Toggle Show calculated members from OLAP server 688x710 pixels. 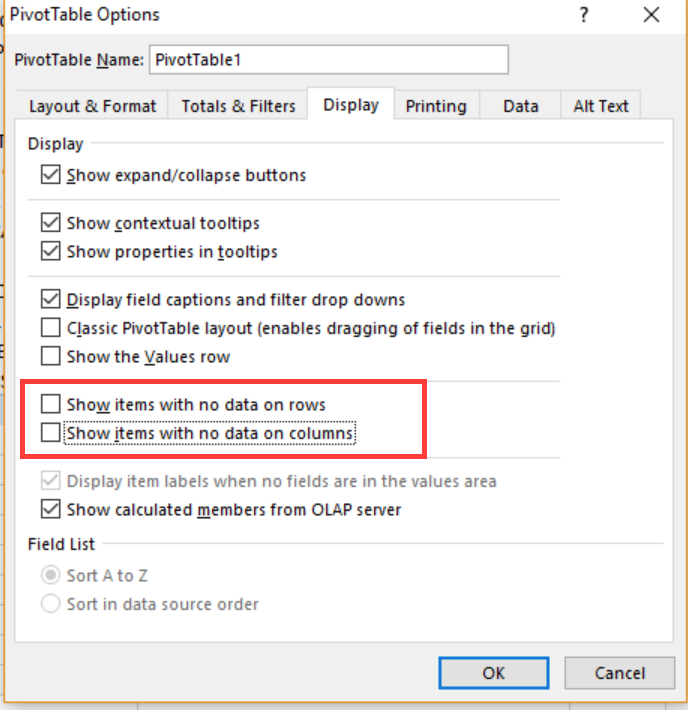pos(50,509)
